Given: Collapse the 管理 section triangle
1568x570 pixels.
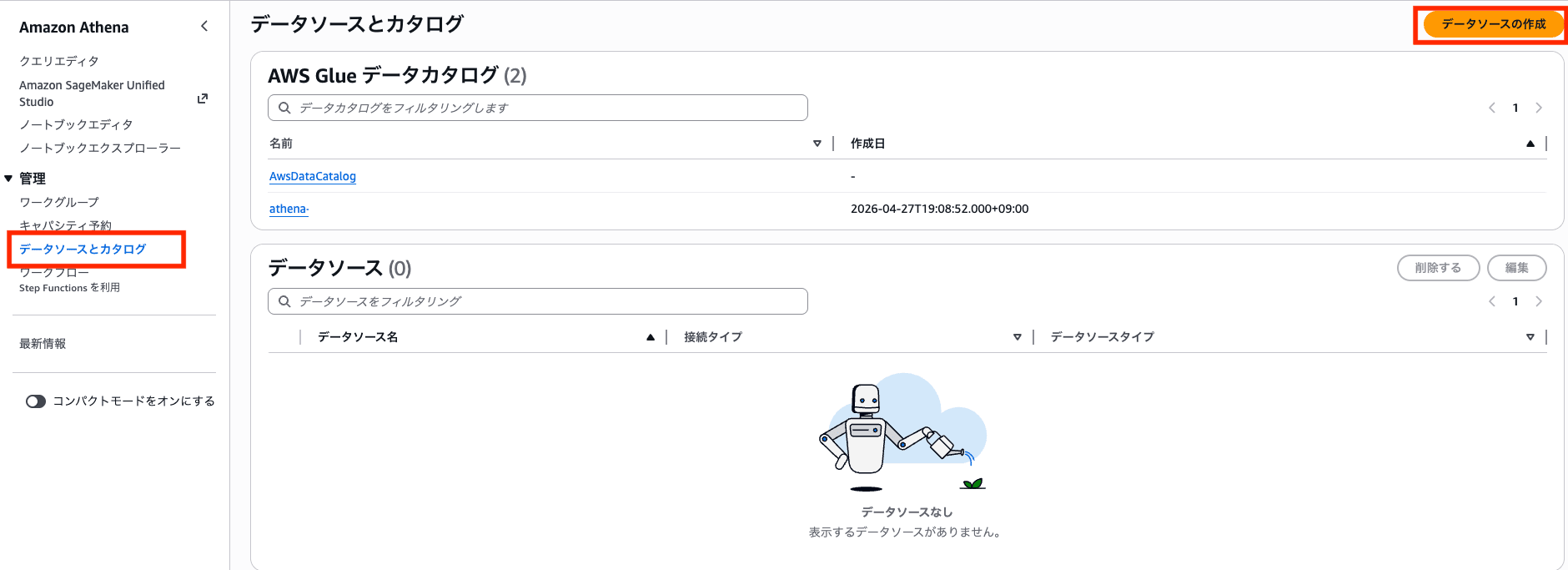Looking at the screenshot, I should (8, 179).
